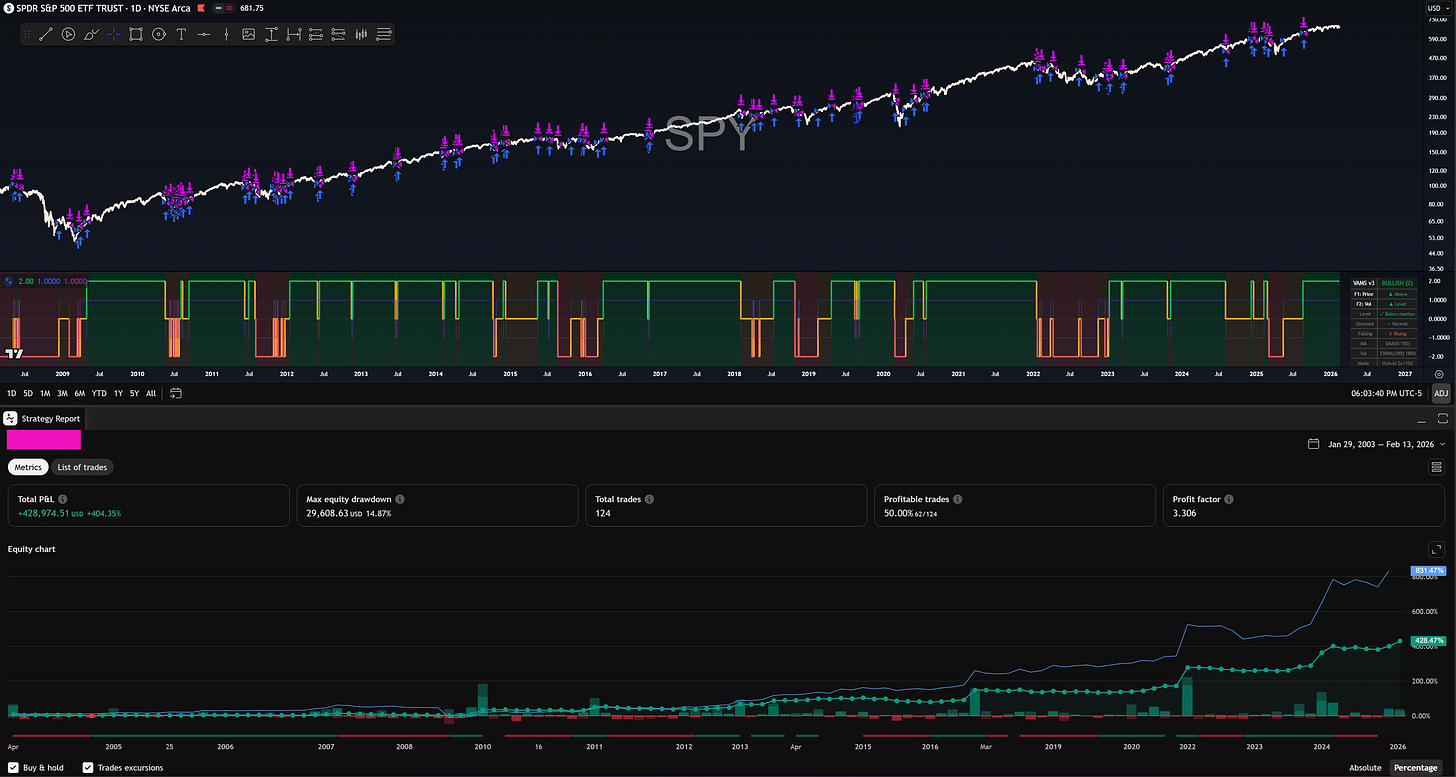Set chart range to All

151,393
